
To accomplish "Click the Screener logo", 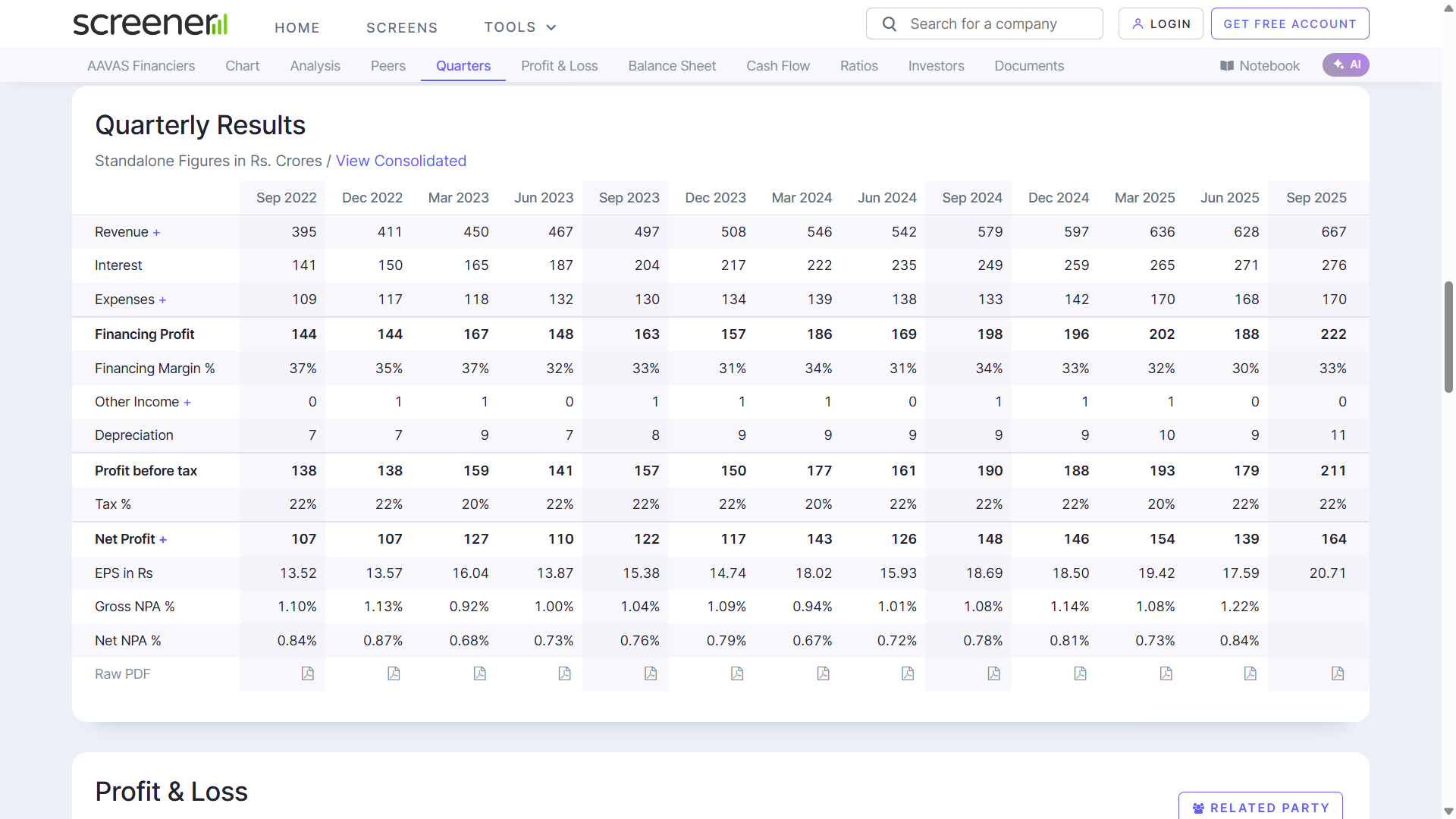I will coord(150,24).
